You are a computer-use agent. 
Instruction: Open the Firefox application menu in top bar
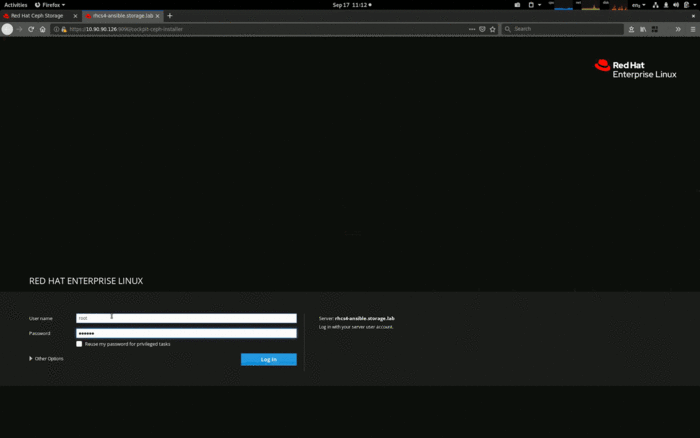[x=48, y=5]
